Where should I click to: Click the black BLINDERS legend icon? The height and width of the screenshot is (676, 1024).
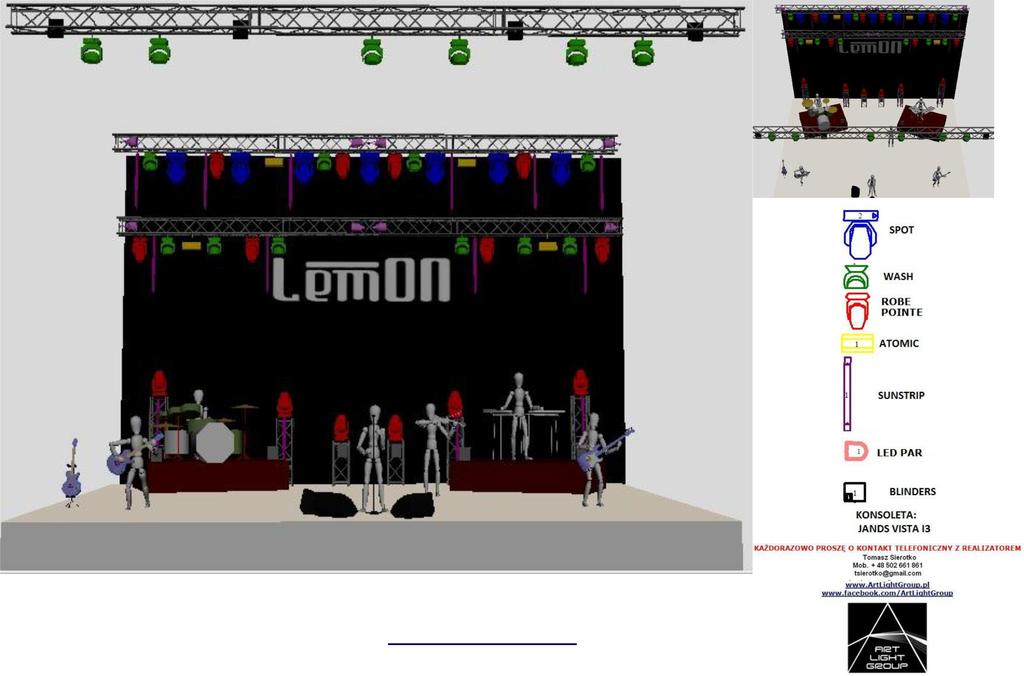point(854,492)
